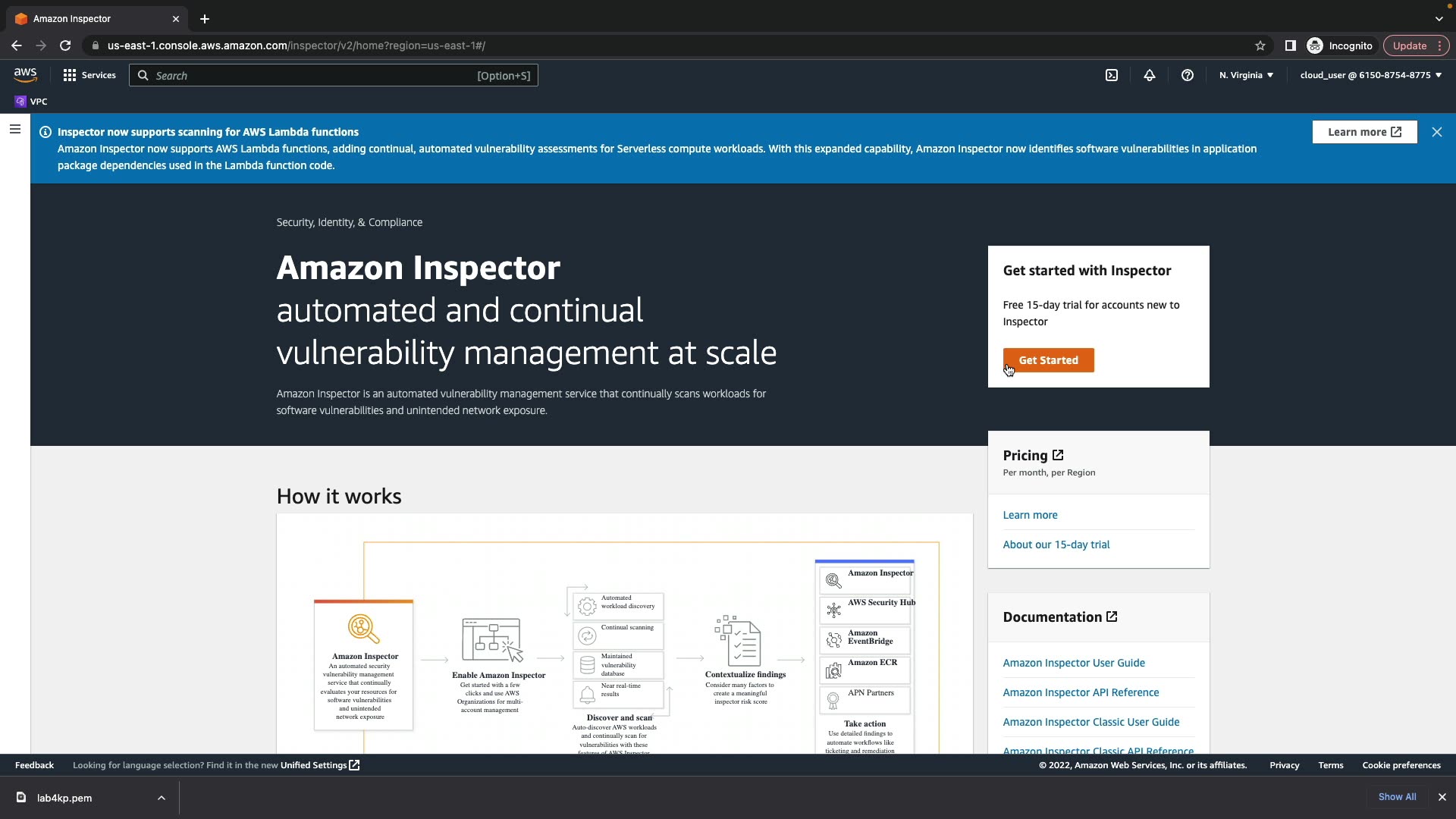Open a new browser tab
This screenshot has height=819, width=1456.
[x=204, y=19]
